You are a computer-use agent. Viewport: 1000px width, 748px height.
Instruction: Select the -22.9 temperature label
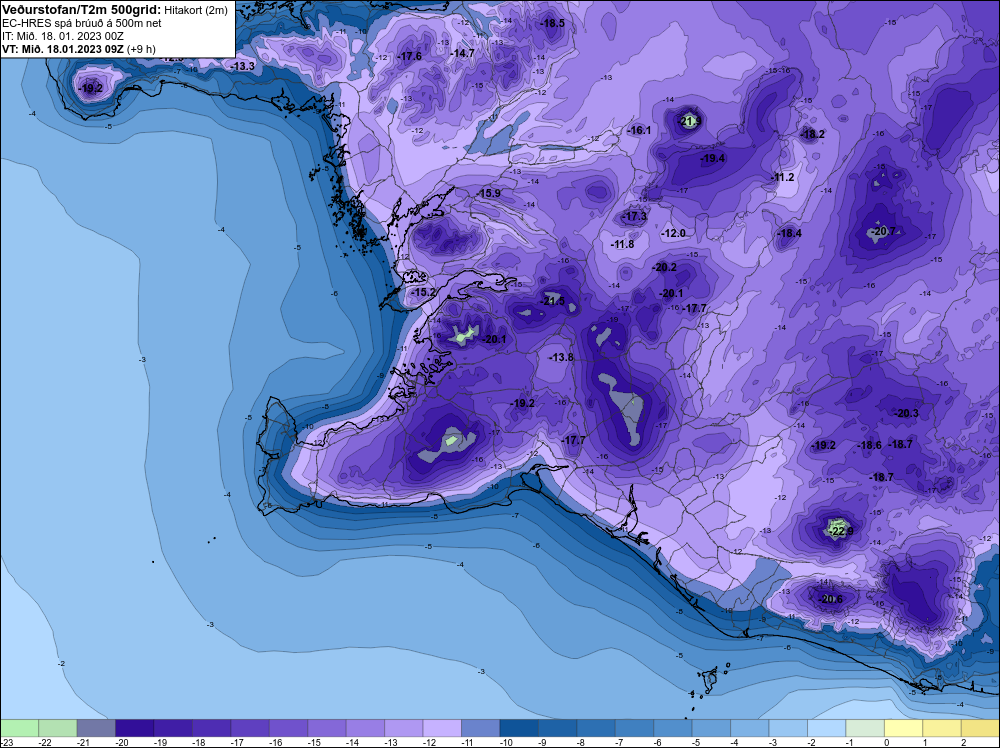[840, 531]
